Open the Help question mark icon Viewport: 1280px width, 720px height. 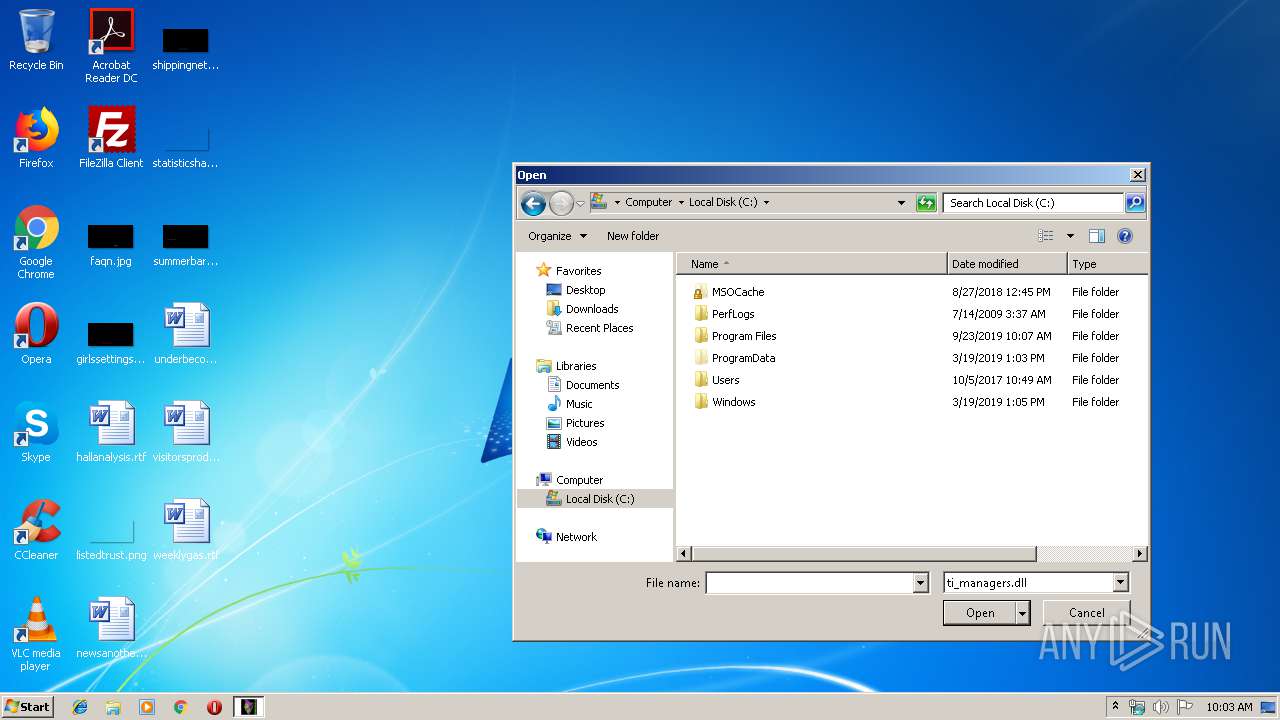[x=1125, y=236]
